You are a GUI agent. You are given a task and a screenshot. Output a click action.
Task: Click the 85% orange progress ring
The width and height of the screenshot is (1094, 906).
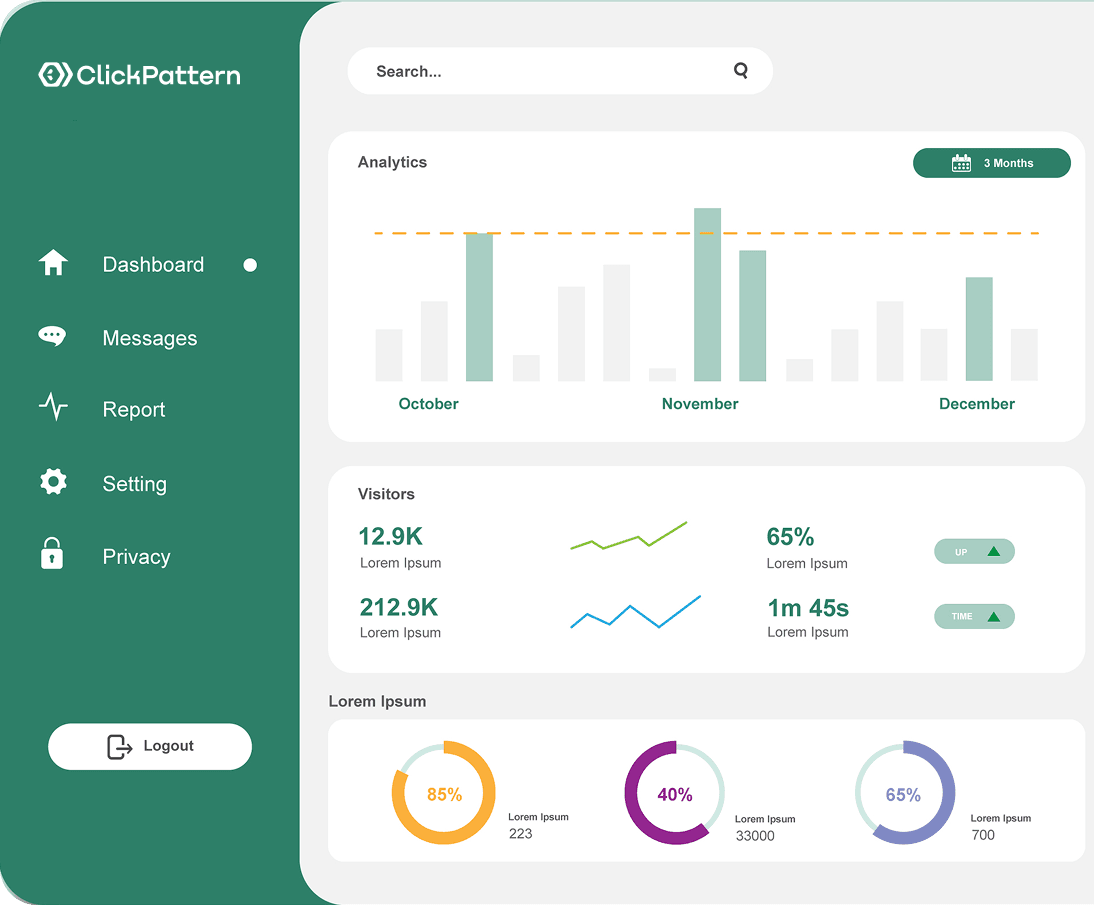click(443, 793)
